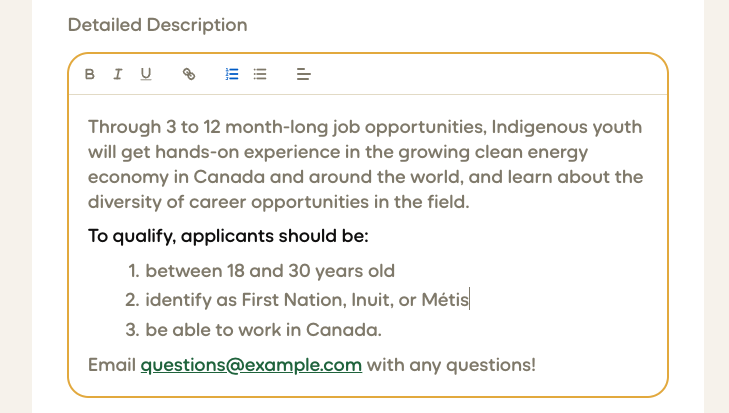Click list item "between 18 and 30 years old"

(x=270, y=271)
